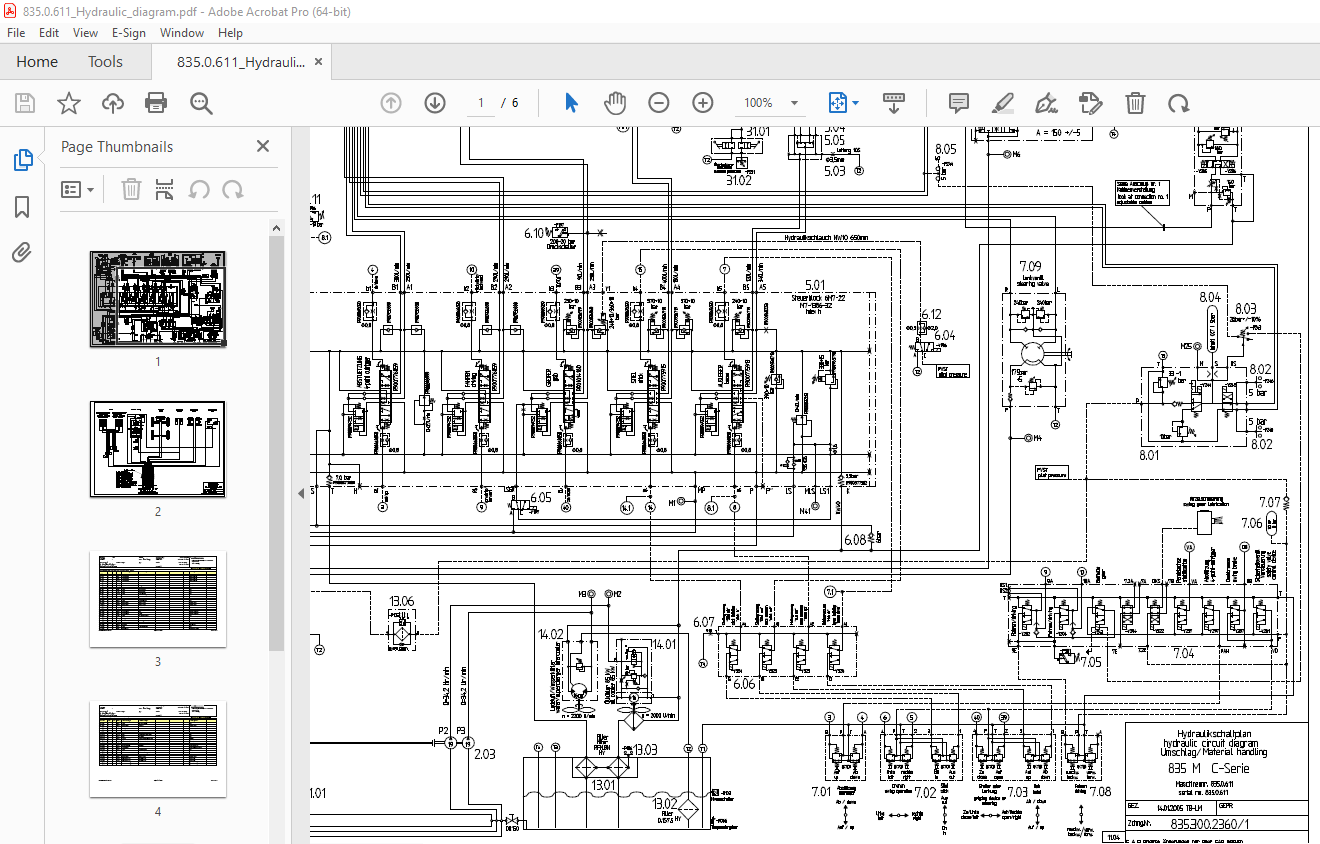This screenshot has width=1320, height=844.
Task: Click label 14.02 on the diagram
Action: coord(551,634)
